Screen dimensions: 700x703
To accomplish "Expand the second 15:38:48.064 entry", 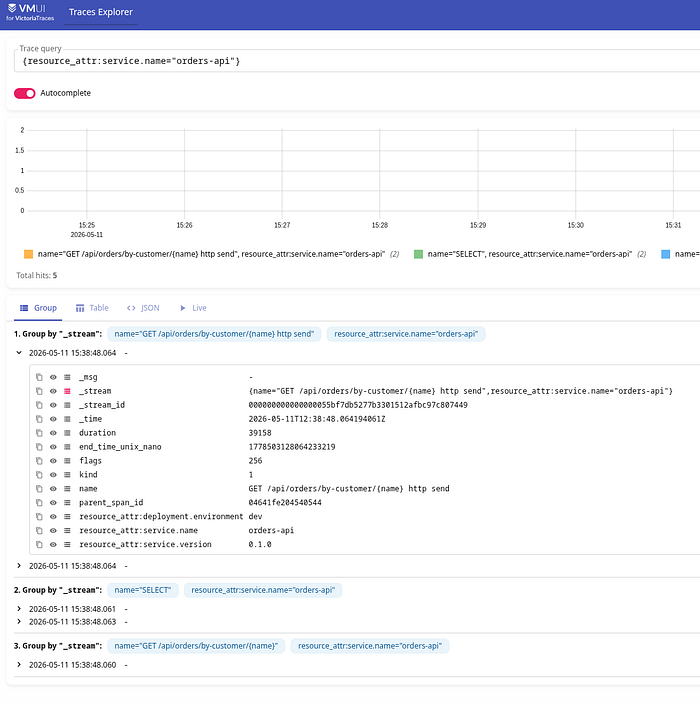I will tap(19, 566).
